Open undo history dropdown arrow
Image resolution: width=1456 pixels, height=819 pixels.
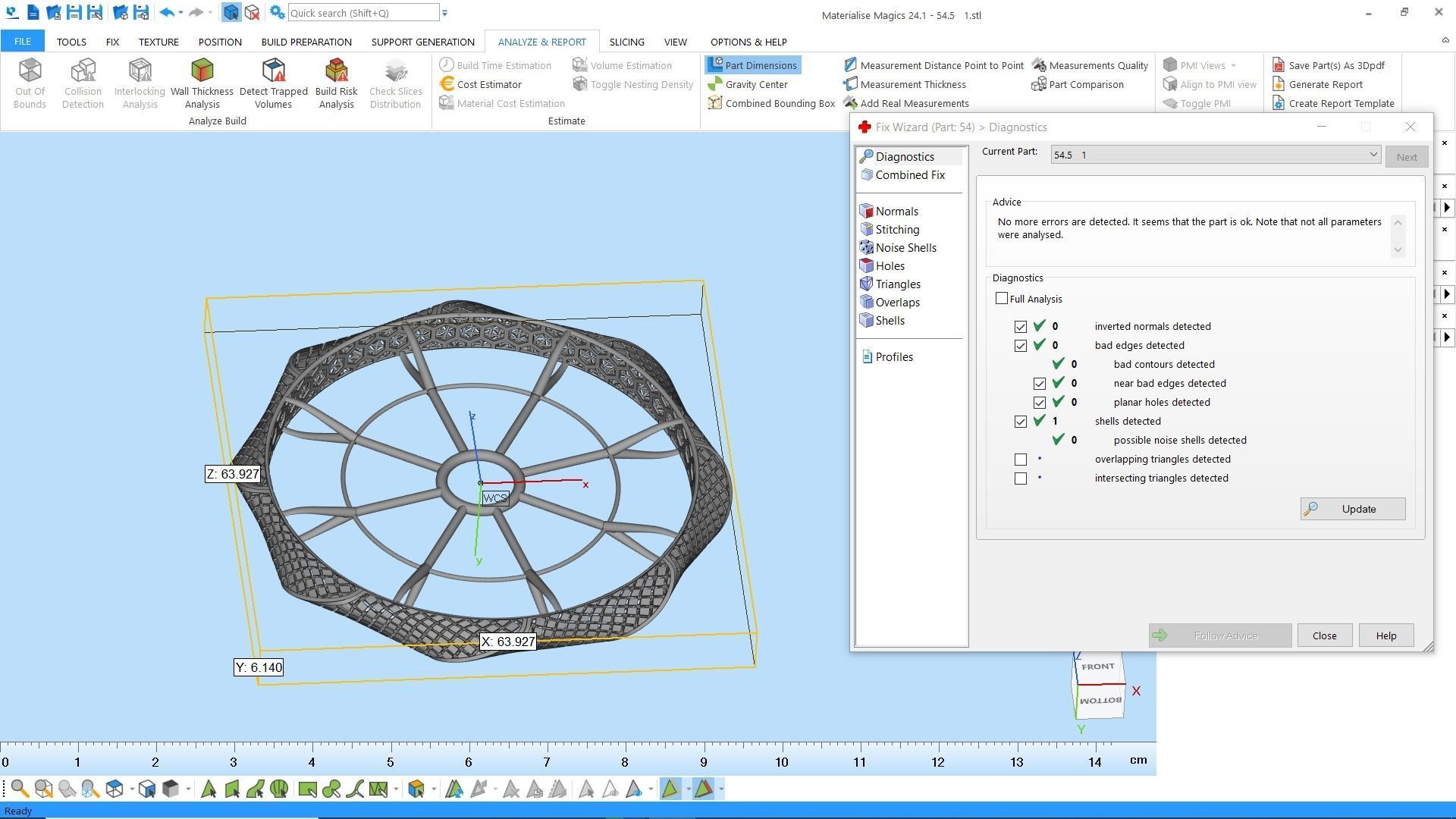click(180, 13)
